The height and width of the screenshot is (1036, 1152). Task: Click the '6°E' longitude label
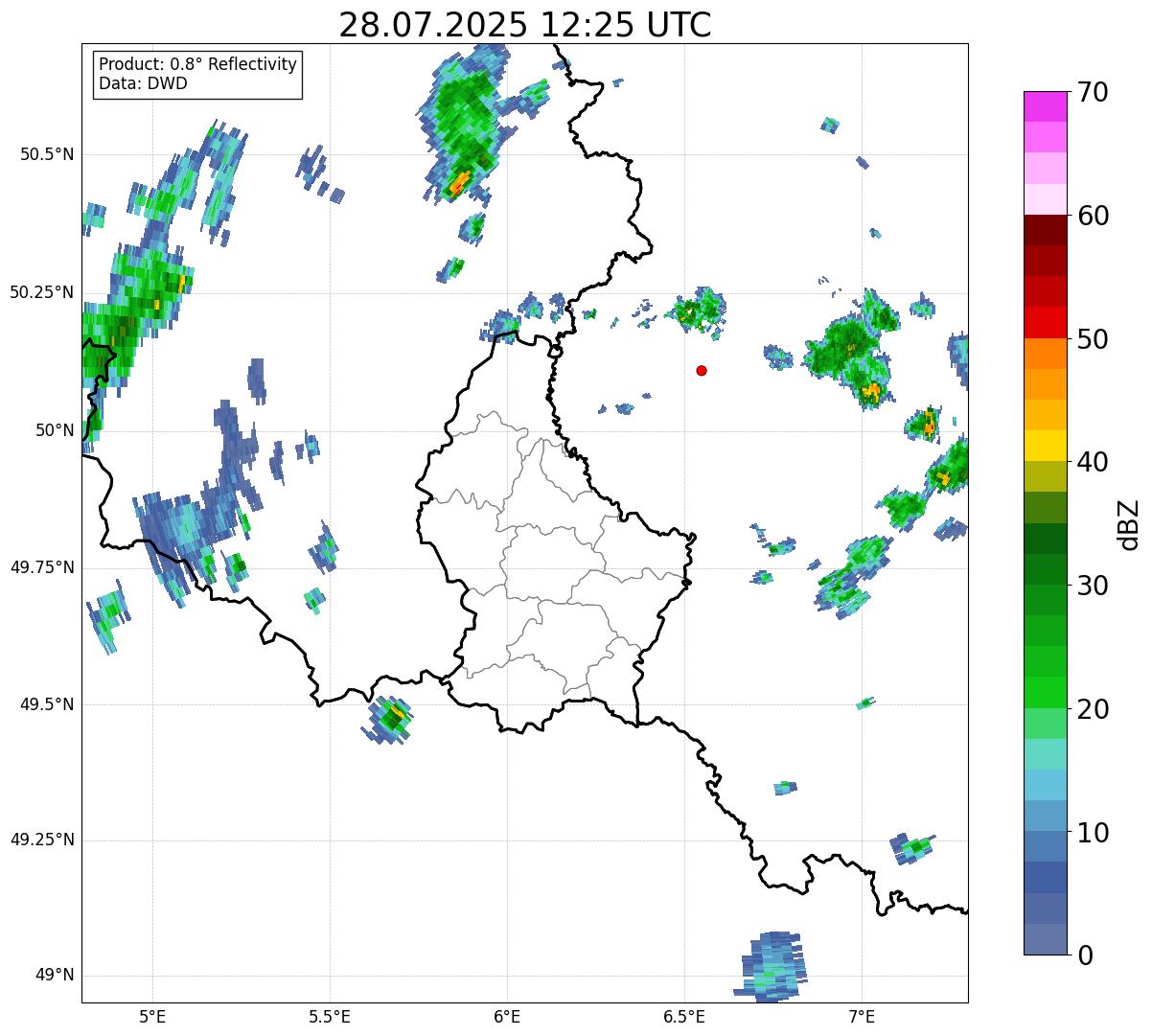(507, 1017)
